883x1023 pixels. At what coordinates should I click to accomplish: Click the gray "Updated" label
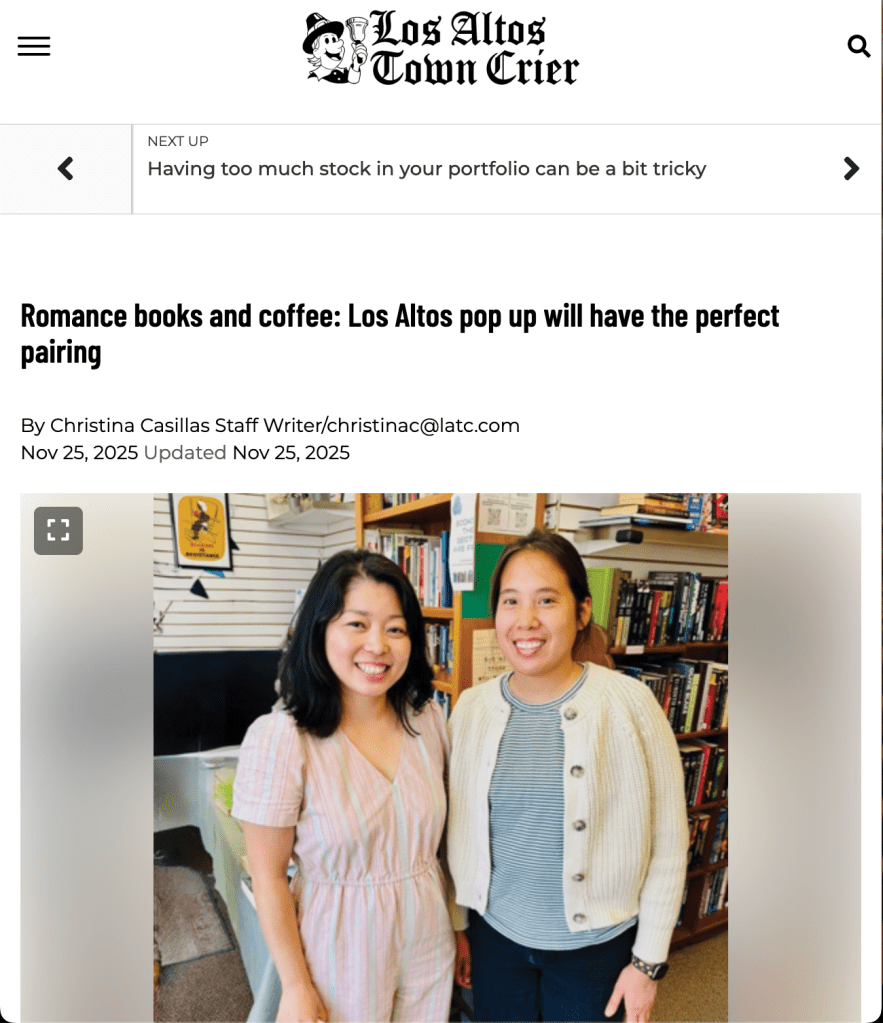tap(185, 453)
